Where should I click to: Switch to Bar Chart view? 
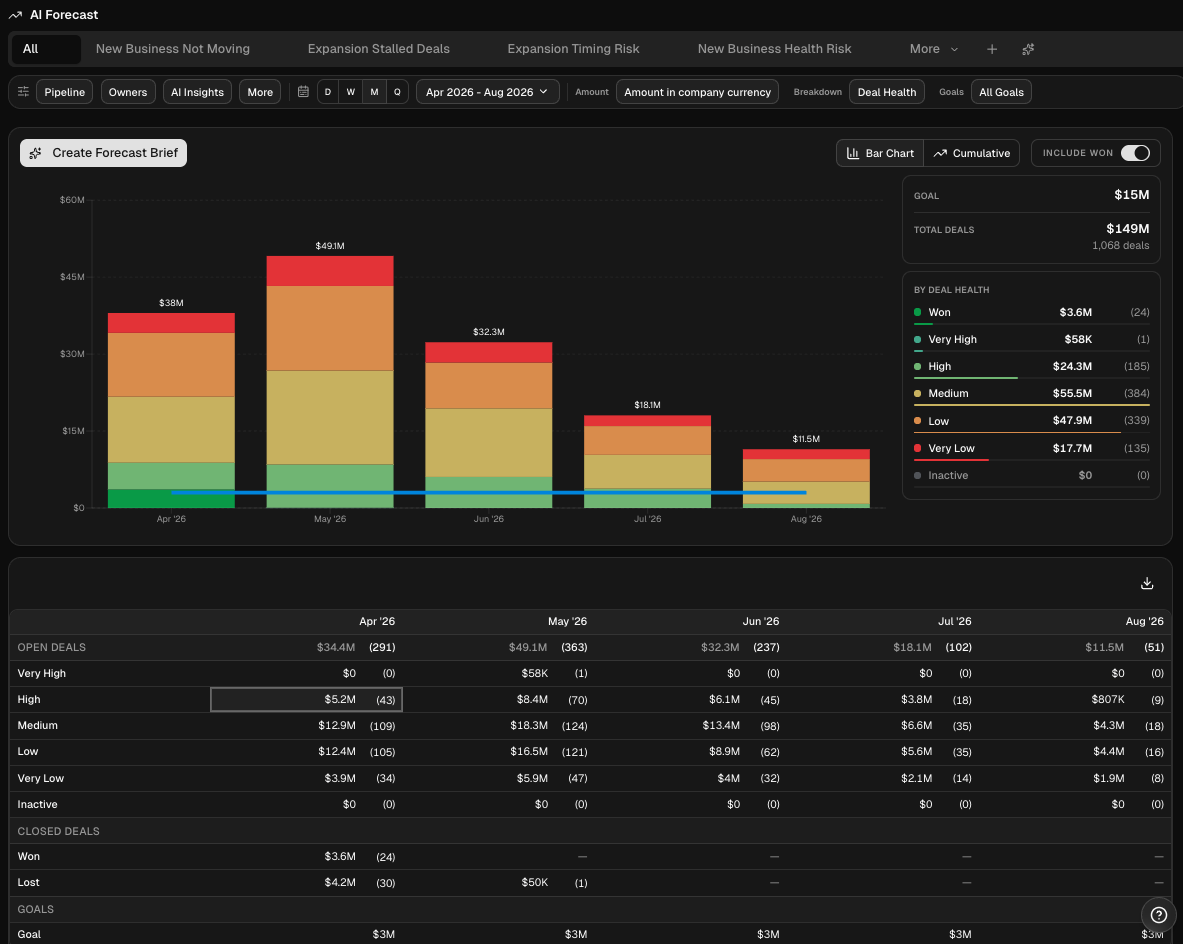880,153
